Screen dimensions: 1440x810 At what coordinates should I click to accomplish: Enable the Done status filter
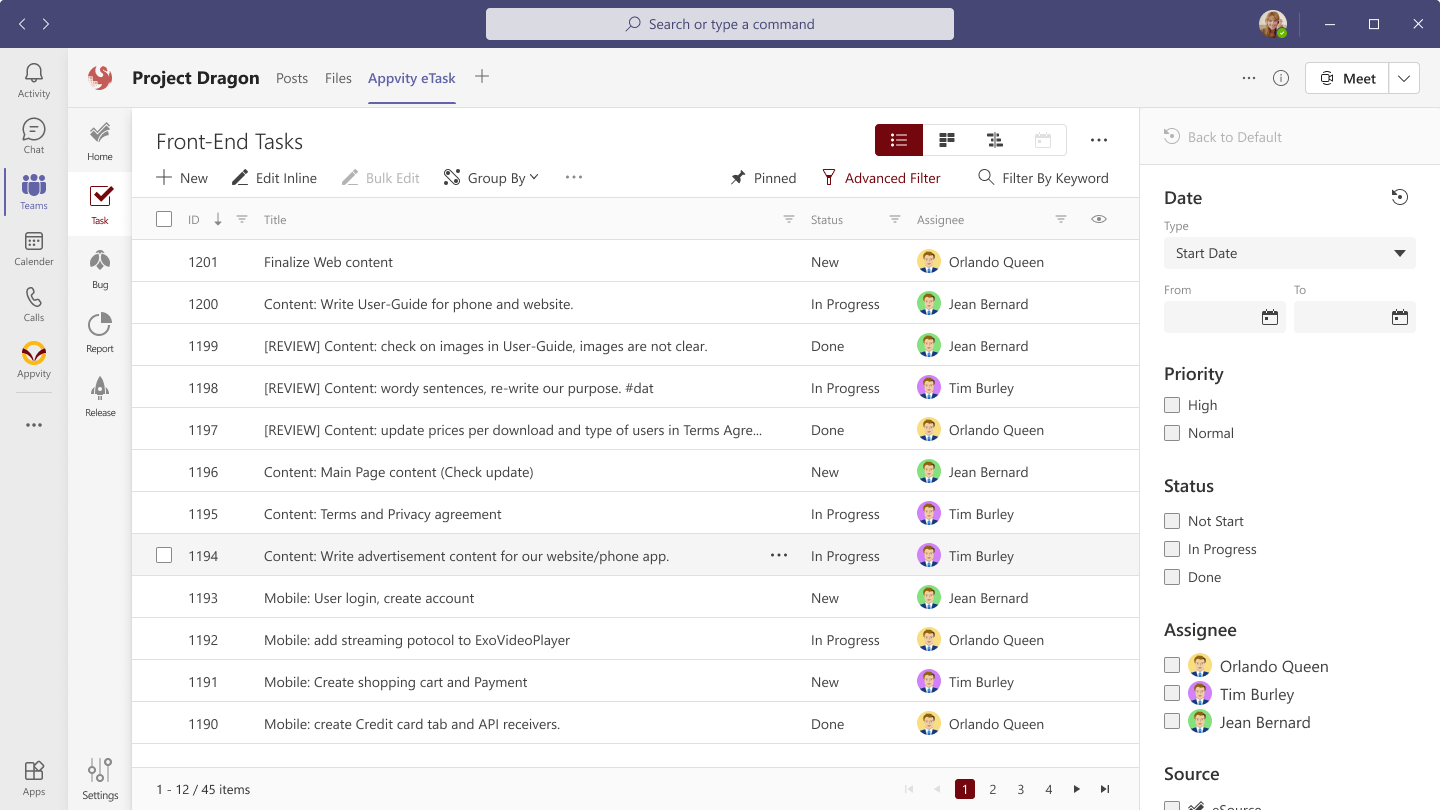pyautogui.click(x=1172, y=577)
